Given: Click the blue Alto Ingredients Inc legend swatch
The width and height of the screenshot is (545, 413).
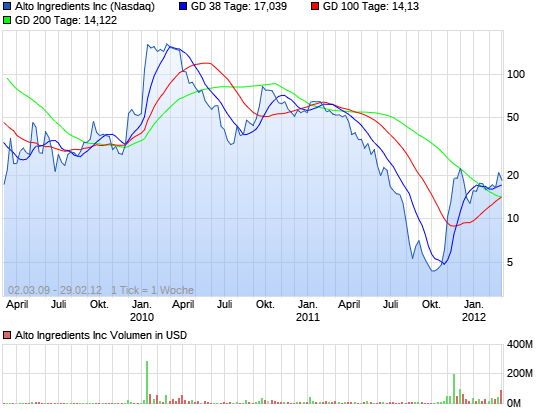Looking at the screenshot, I should [x=7, y=6].
